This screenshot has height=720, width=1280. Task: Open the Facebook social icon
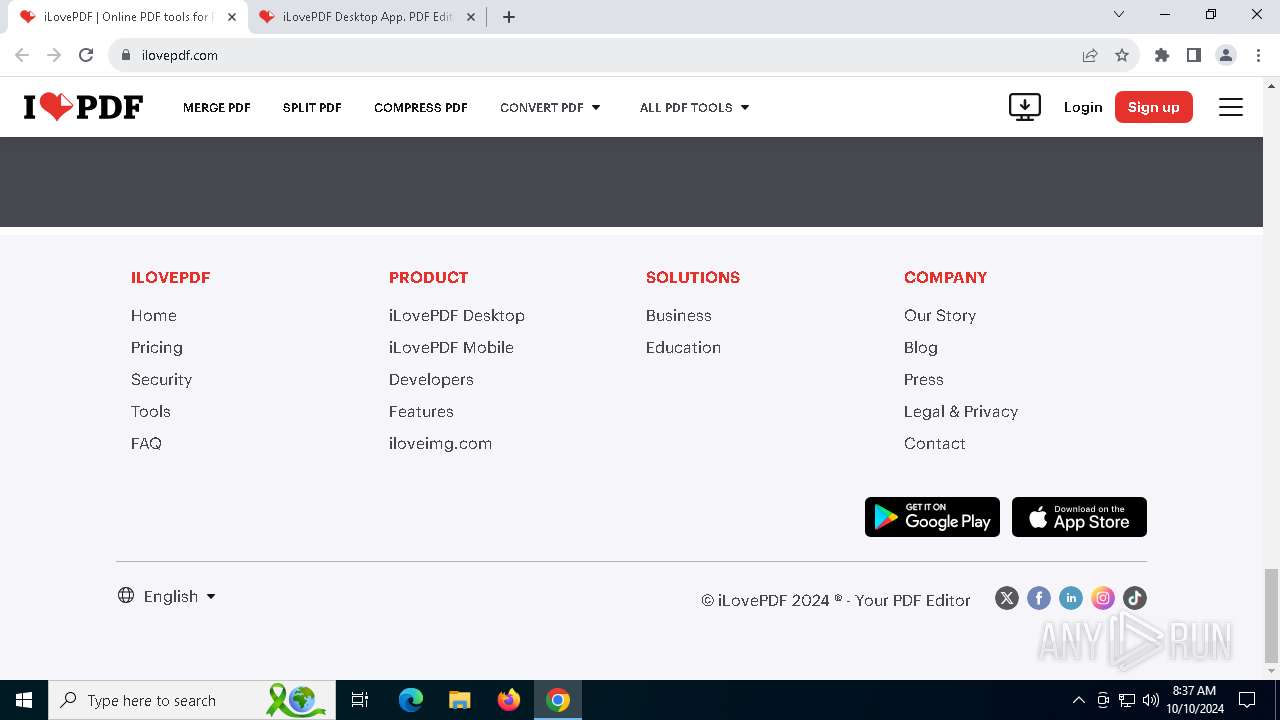point(1039,598)
